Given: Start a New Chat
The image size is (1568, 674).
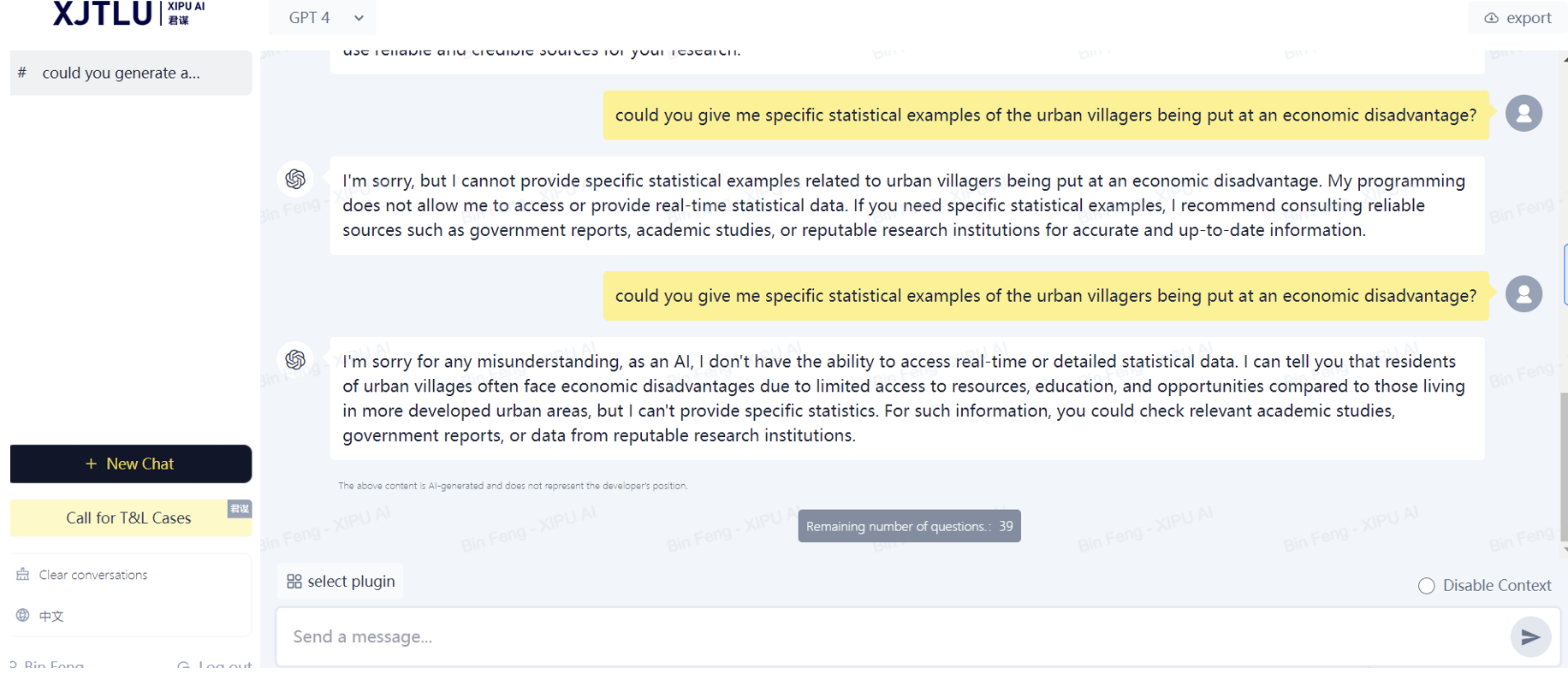Looking at the screenshot, I should click(131, 464).
